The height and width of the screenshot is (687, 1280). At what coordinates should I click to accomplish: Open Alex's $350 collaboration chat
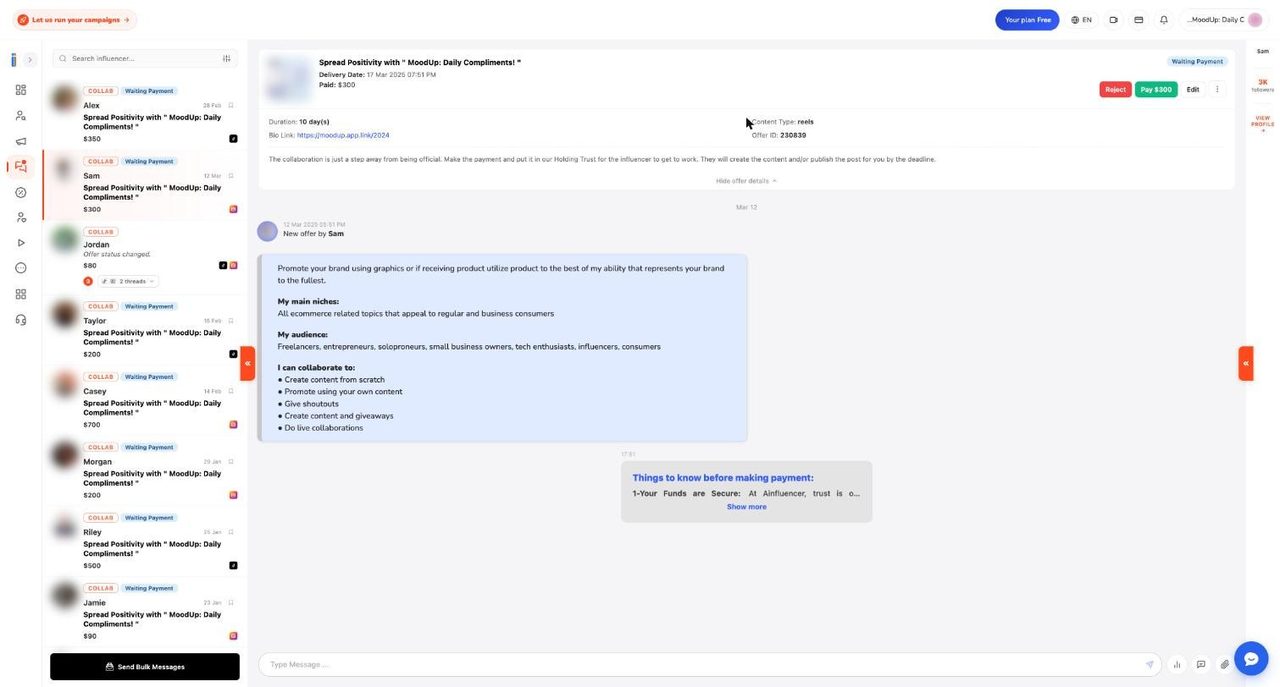click(144, 115)
